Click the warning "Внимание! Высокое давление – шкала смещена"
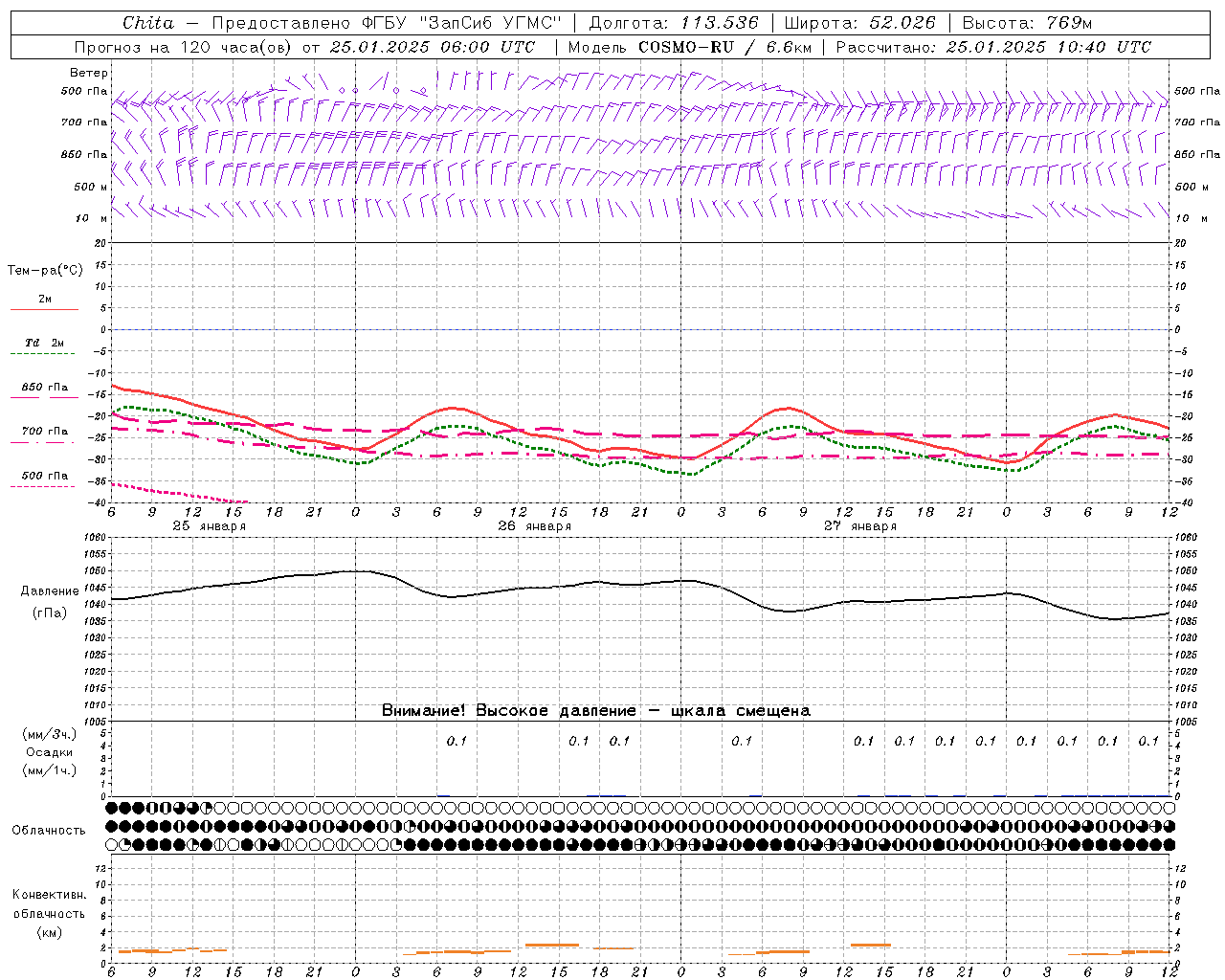Viewport: 1225px width, 980px height. tap(595, 710)
